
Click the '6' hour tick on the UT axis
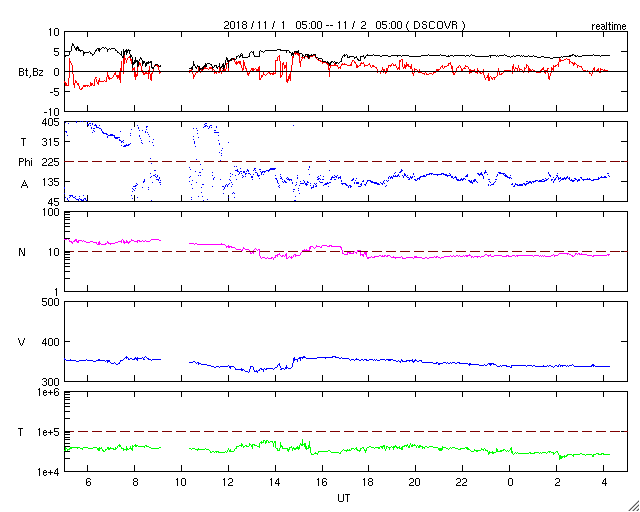pyautogui.click(x=88, y=483)
